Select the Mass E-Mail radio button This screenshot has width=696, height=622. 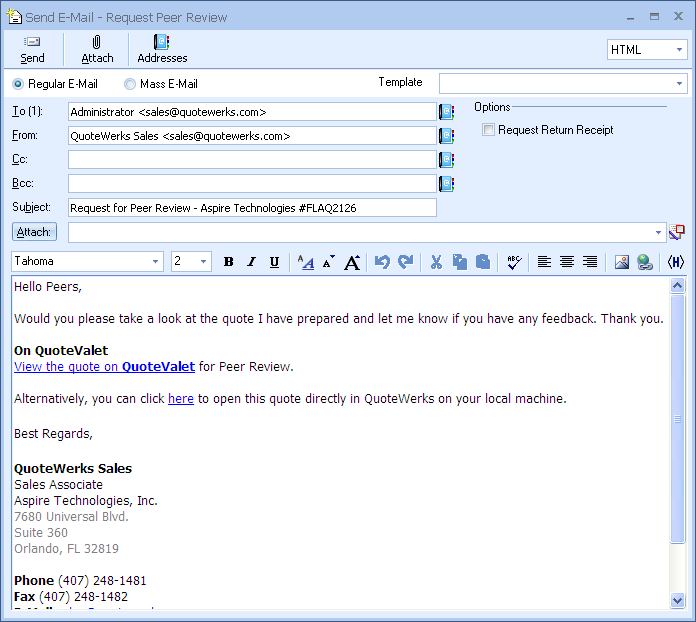click(130, 84)
